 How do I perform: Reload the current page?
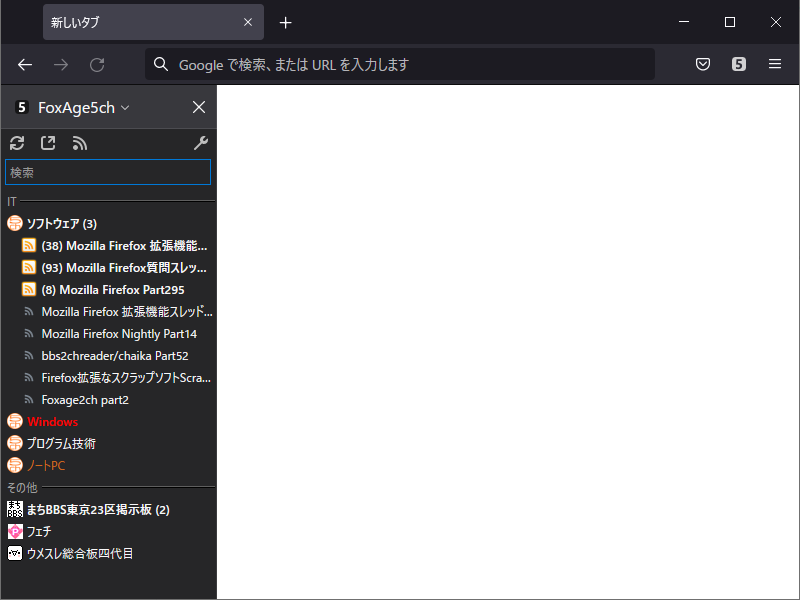(x=97, y=64)
